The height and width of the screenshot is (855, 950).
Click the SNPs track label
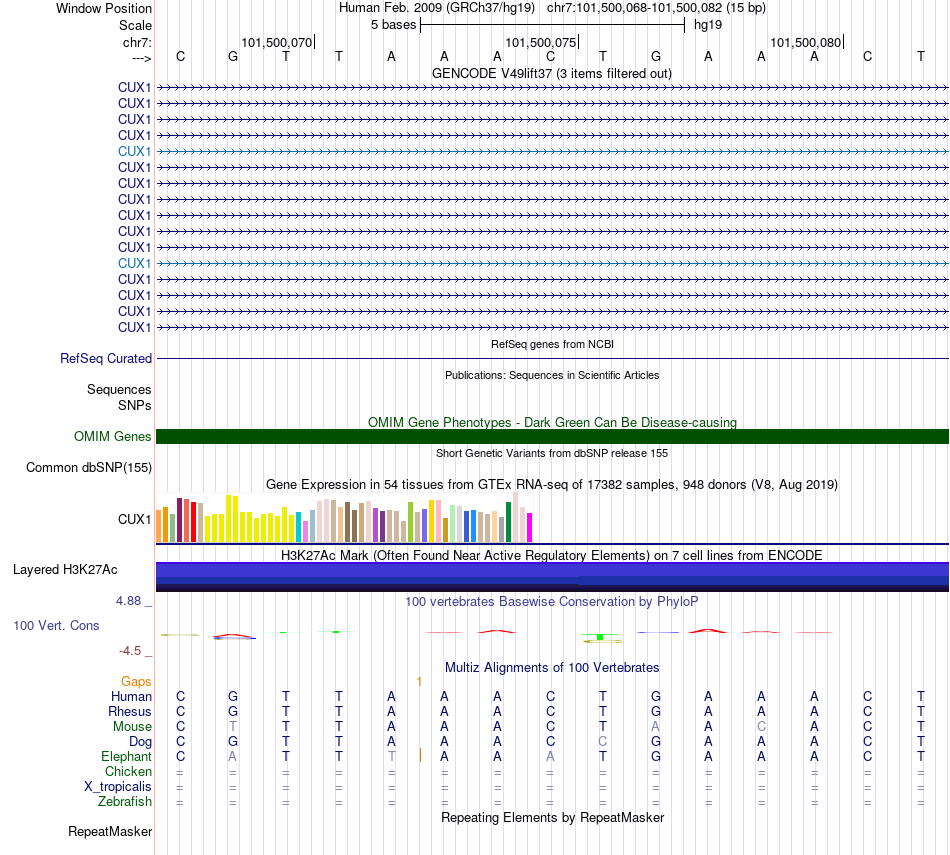[x=135, y=405]
